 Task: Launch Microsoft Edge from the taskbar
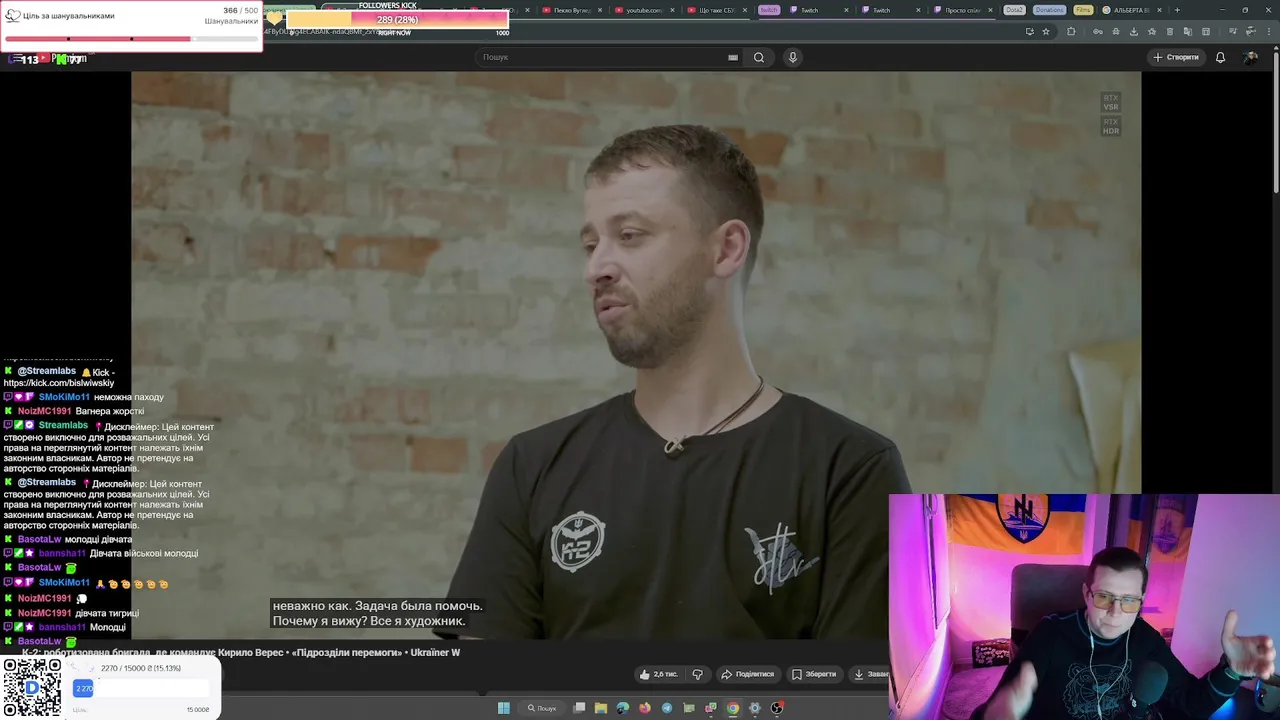[623, 708]
